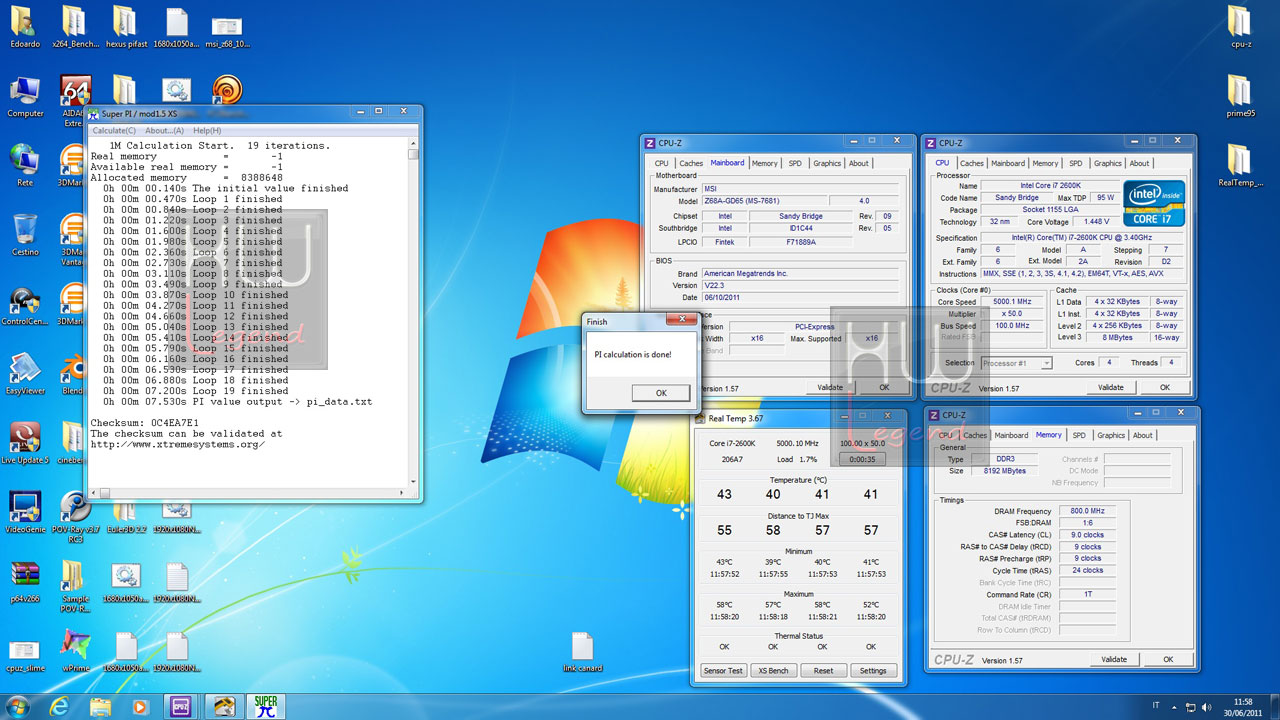Click Validate in CPU-Z Memory window
This screenshot has height=720, width=1280.
(x=1114, y=659)
